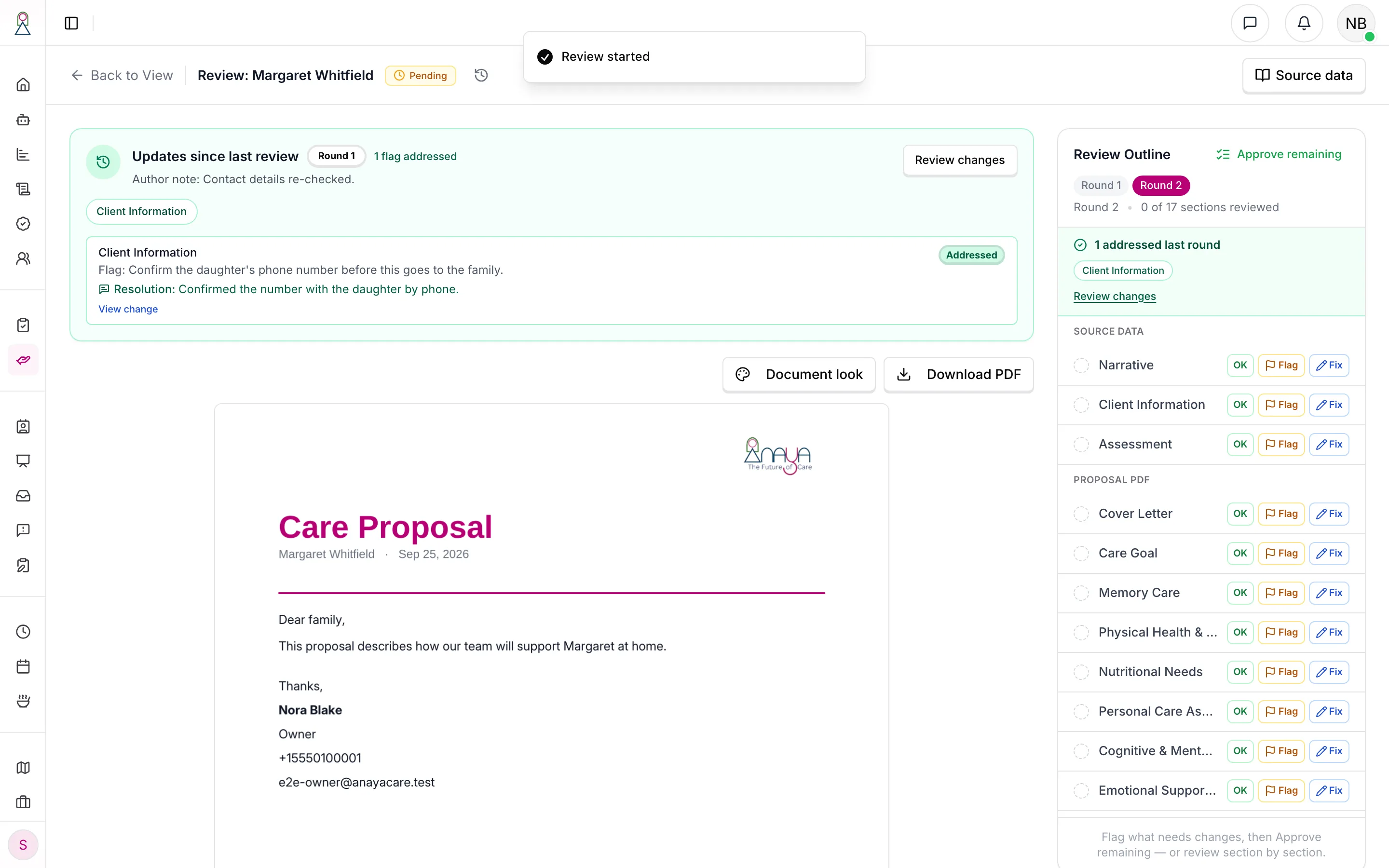Go Back to View
This screenshot has width=1389, height=868.
122,75
